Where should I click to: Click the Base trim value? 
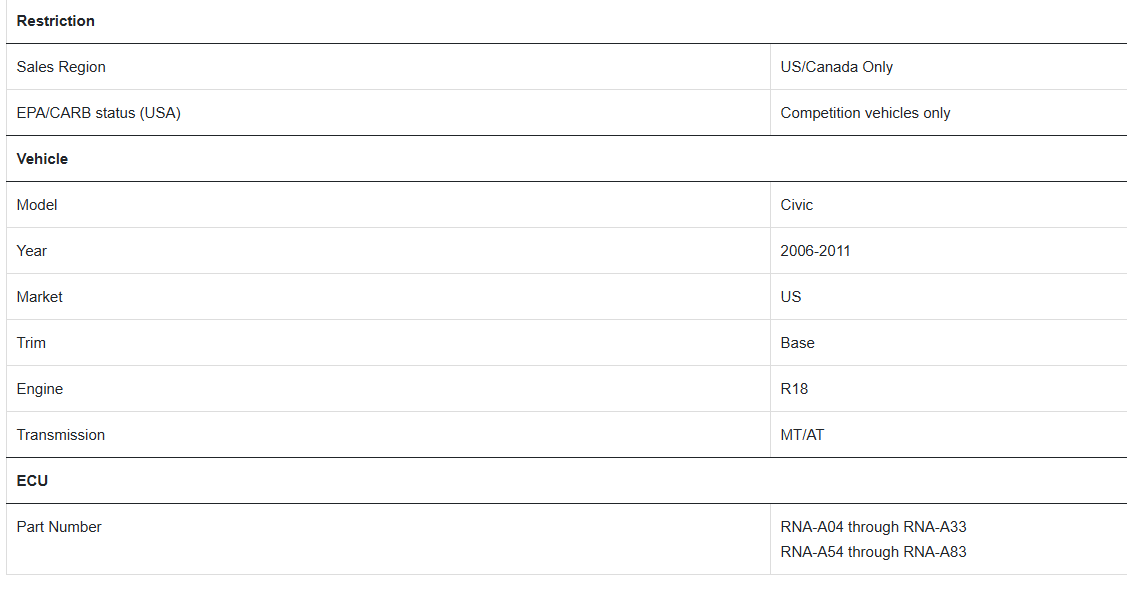pos(797,343)
